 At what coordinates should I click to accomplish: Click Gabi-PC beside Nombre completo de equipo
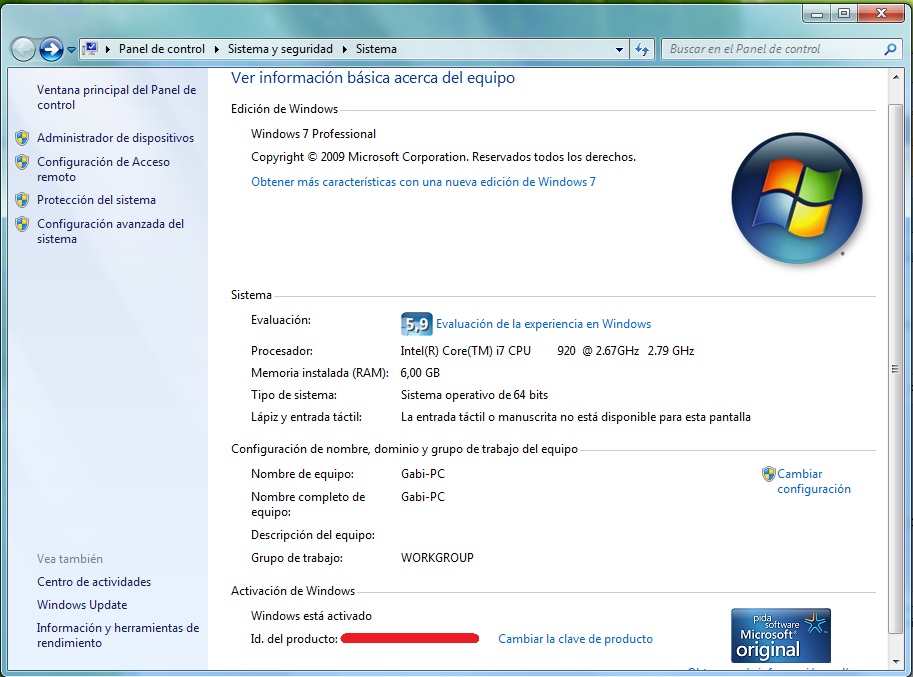tap(423, 497)
